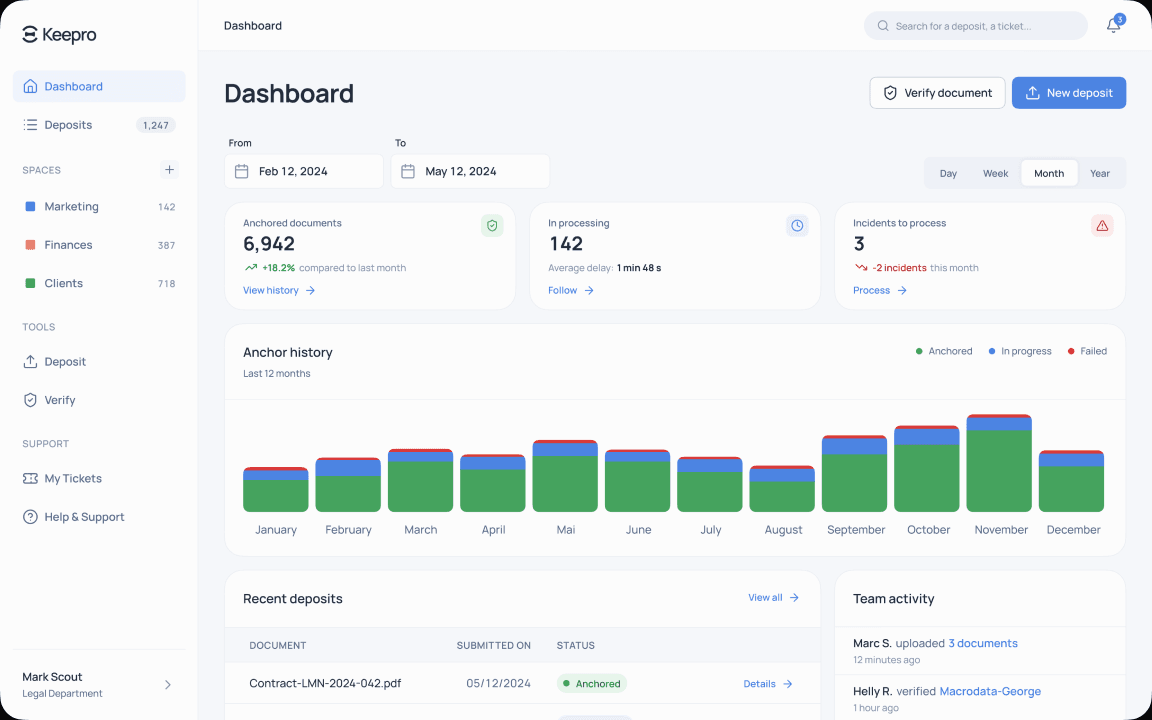Viewport: 1152px width, 720px height.
Task: Click the upload icon in New deposit button
Action: (1032, 93)
